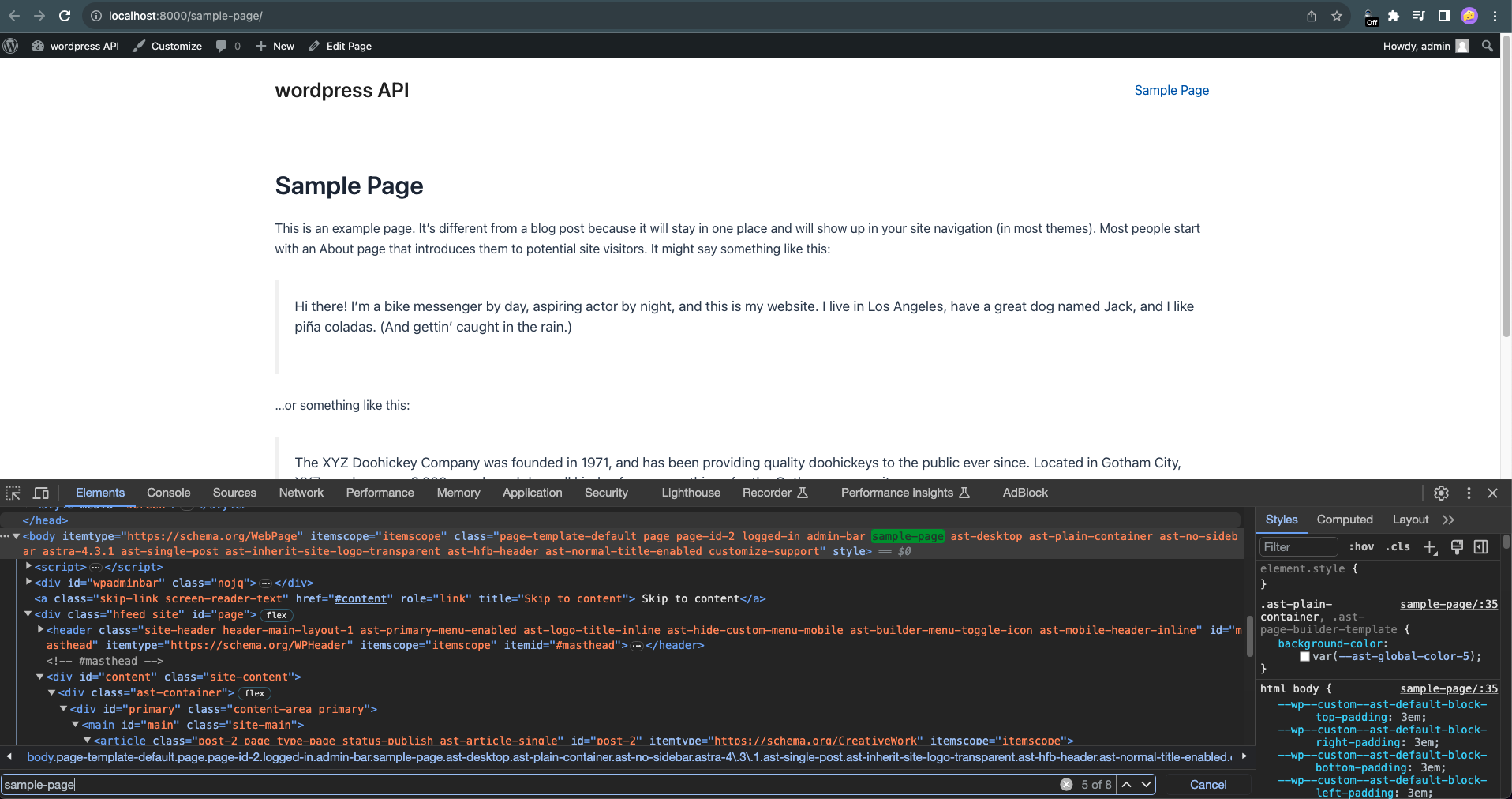Screen dimensions: 1512x799
Task: Click the Styles Filter input
Action: [1298, 546]
